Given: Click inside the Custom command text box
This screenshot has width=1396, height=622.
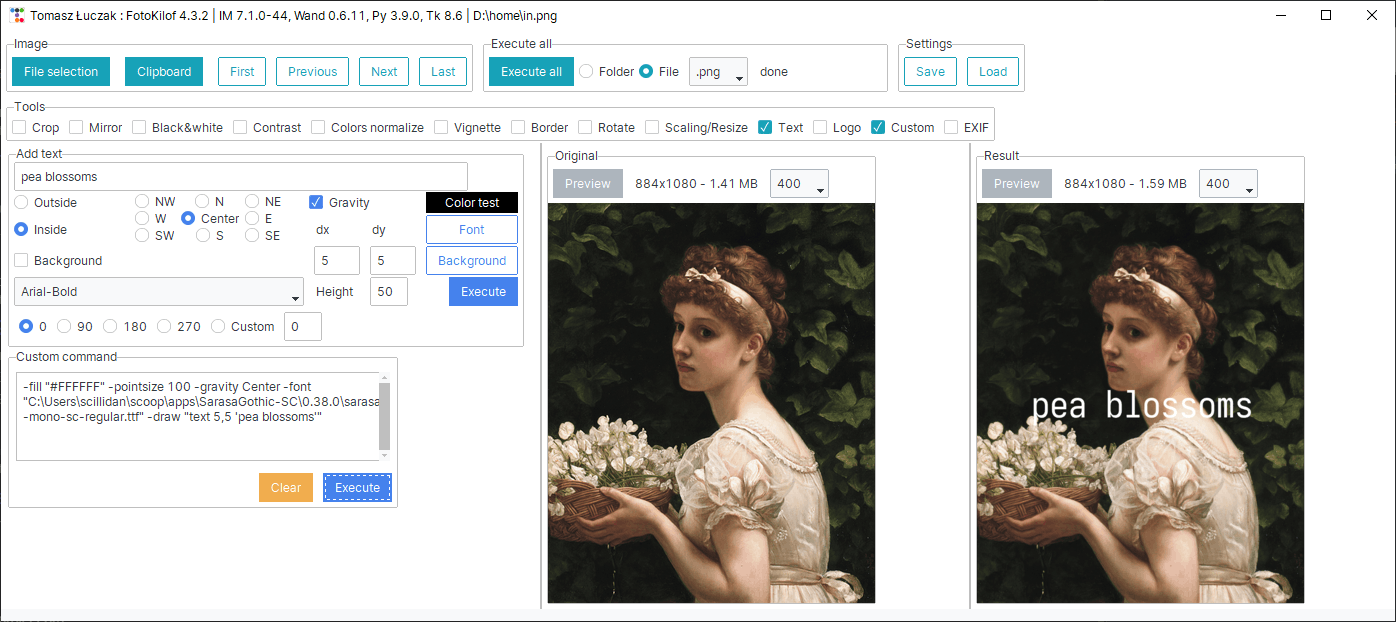Looking at the screenshot, I should [198, 416].
